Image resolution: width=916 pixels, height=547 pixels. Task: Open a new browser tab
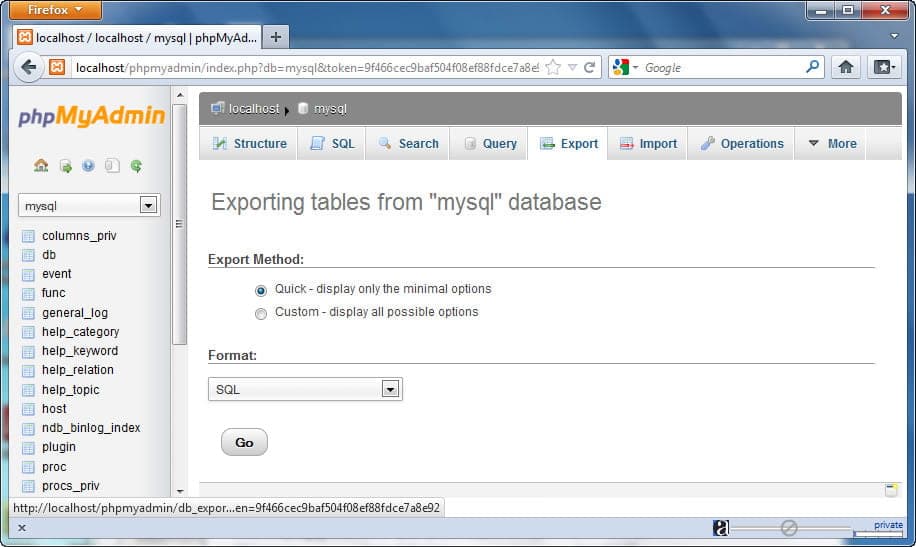pyautogui.click(x=276, y=37)
